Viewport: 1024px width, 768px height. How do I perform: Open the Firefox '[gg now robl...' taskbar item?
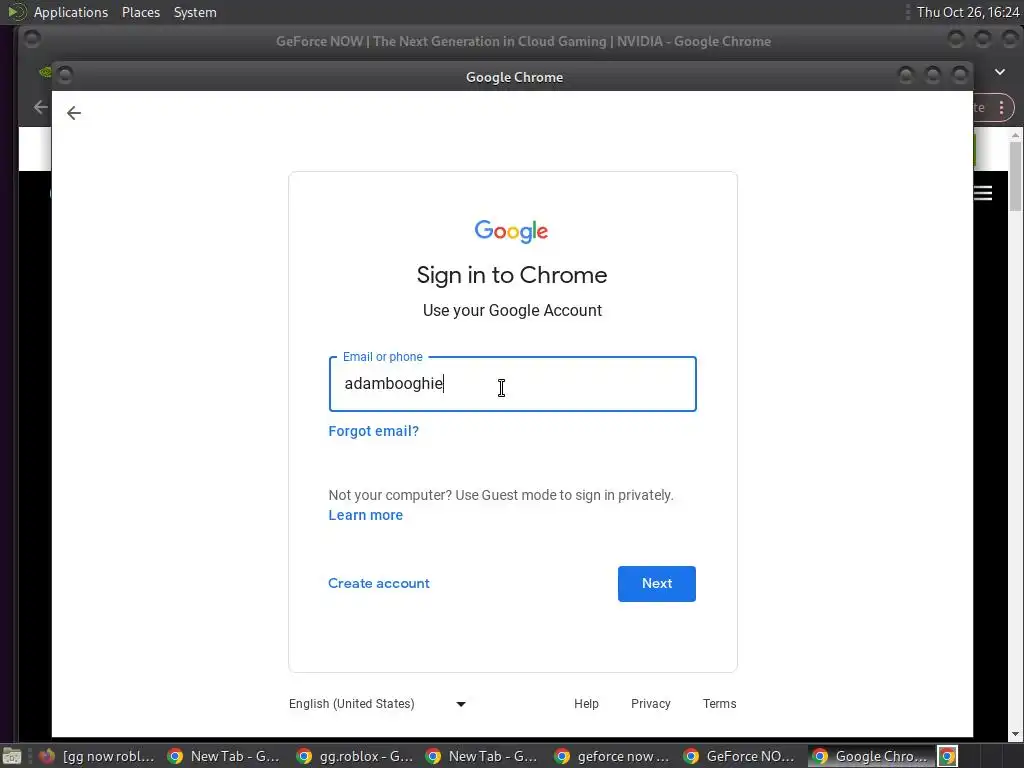[x=97, y=756]
